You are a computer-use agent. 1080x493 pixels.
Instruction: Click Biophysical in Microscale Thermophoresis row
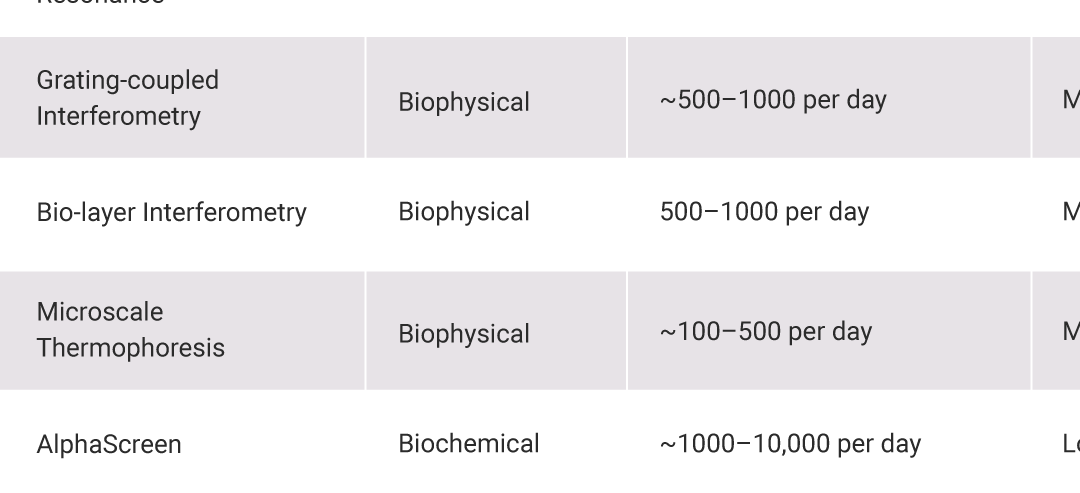[x=464, y=334]
